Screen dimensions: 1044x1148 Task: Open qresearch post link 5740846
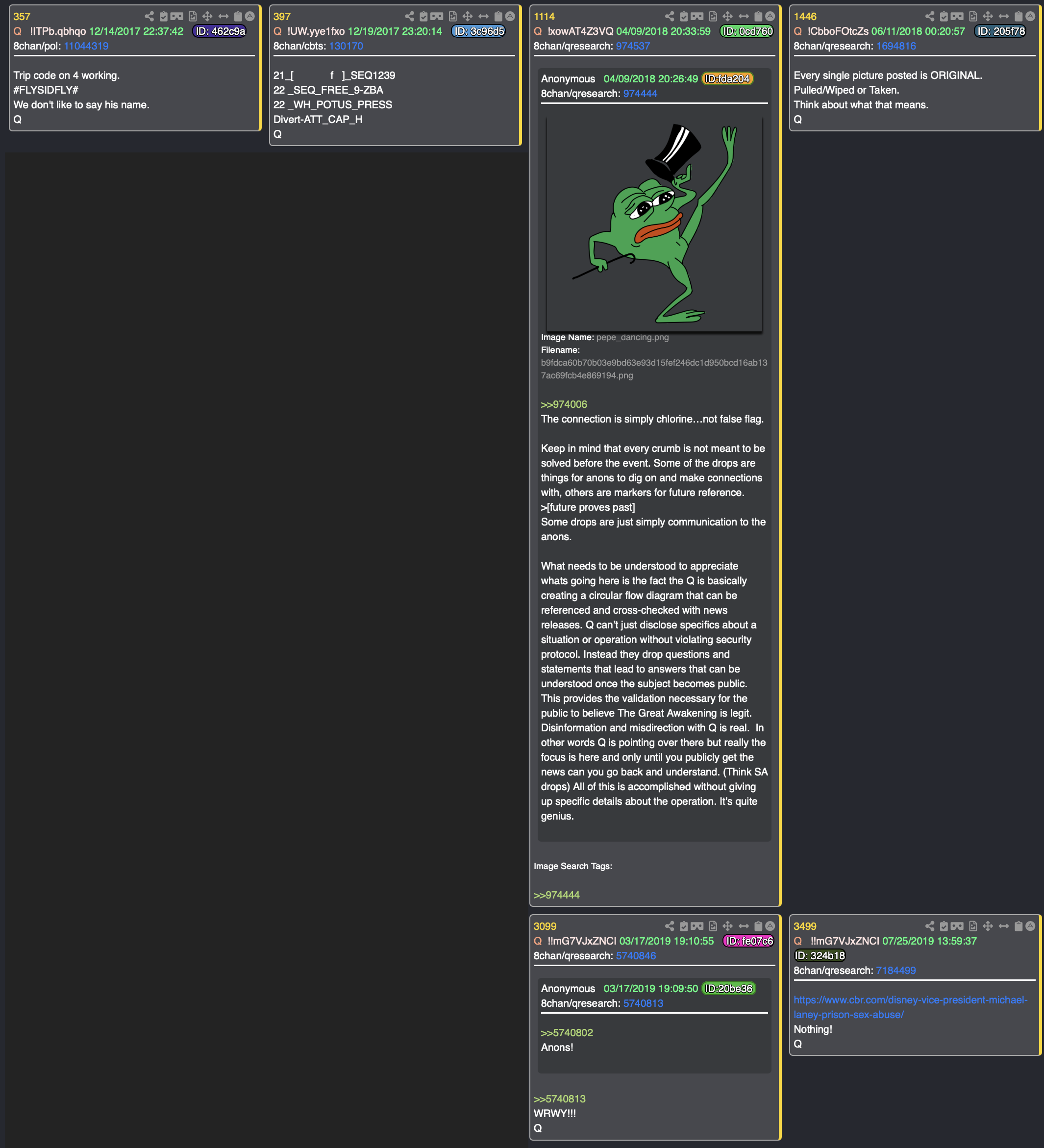pos(636,956)
